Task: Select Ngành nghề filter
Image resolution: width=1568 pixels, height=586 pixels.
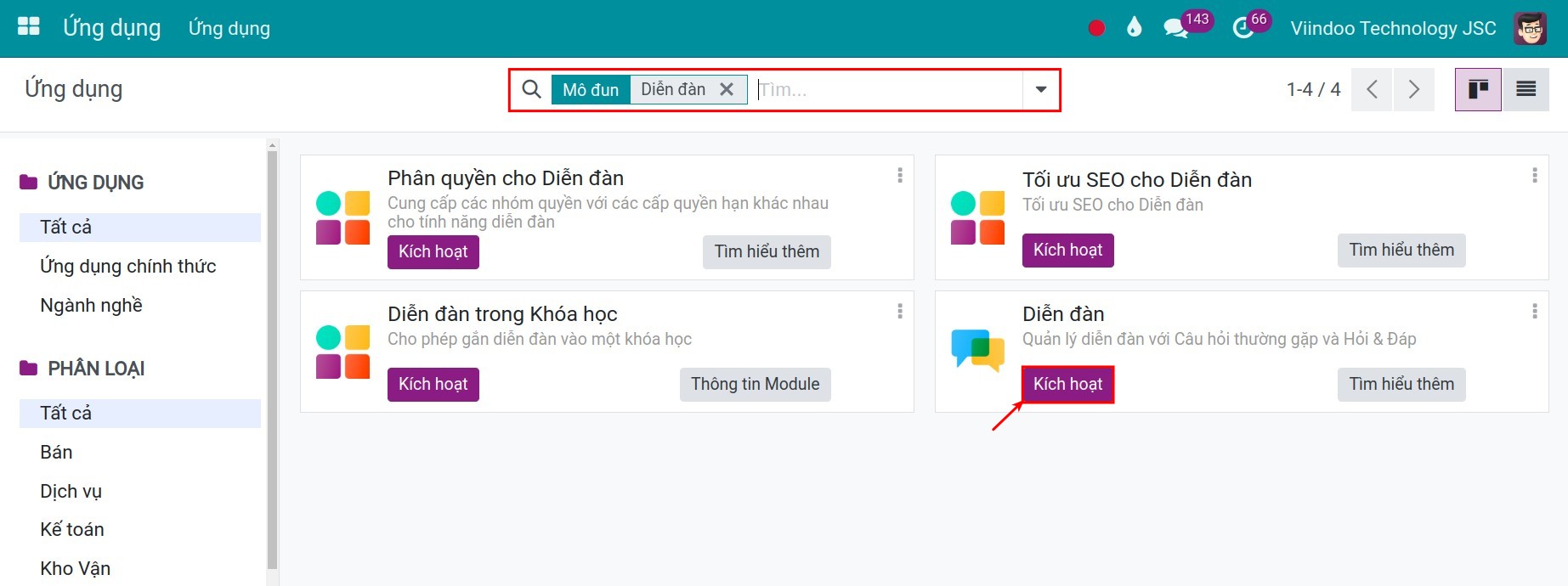Action: [x=140, y=306]
